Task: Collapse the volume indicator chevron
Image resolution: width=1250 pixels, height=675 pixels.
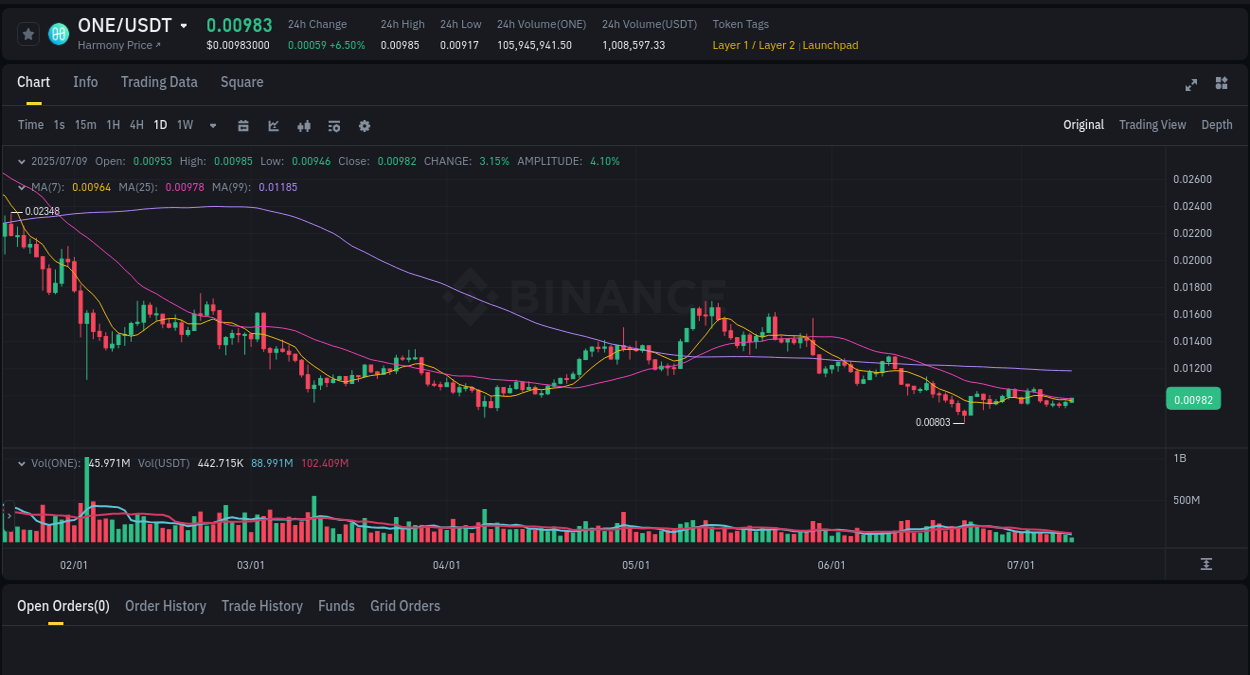Action: [20, 462]
